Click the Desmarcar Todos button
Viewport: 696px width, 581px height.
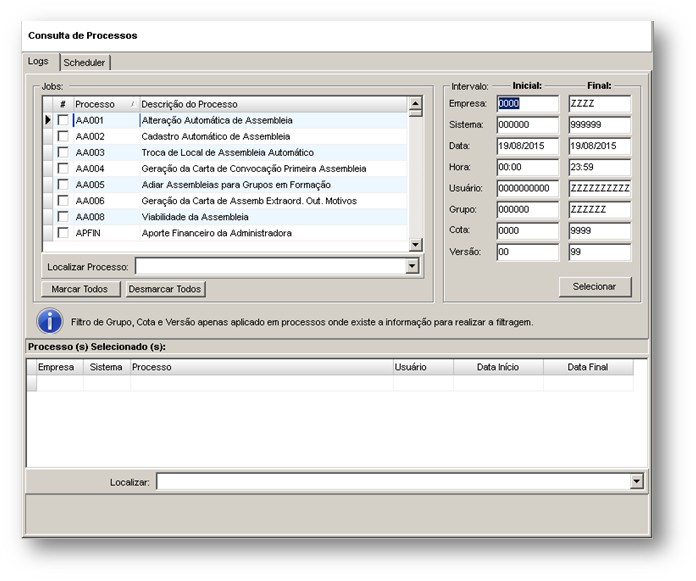165,289
